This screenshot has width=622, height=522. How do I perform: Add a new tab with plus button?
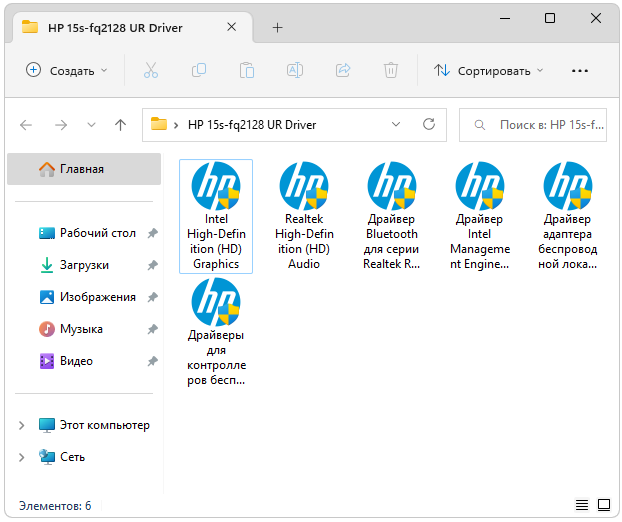(278, 27)
